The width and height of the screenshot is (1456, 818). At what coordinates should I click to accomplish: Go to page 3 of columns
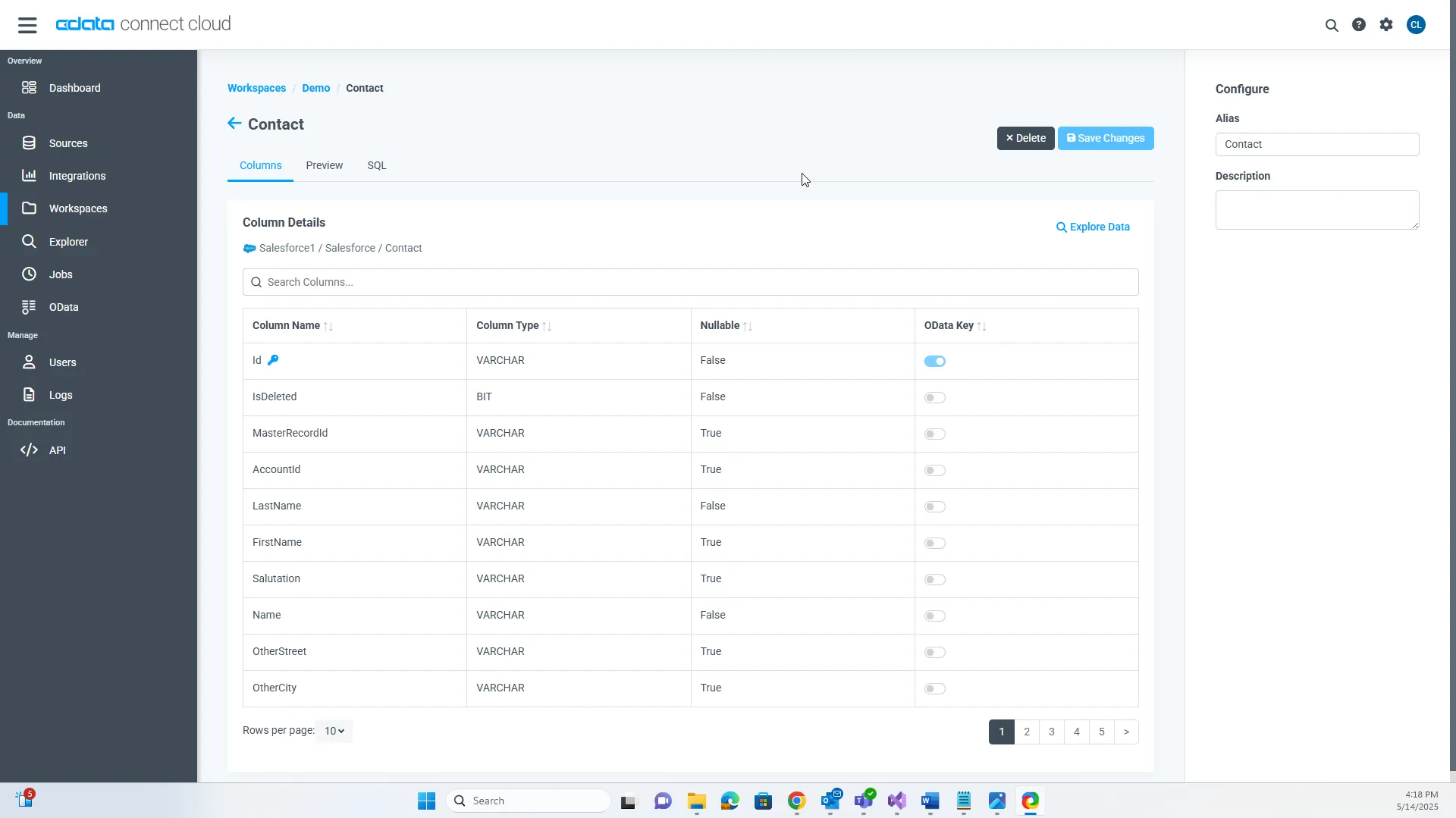coord(1051,732)
